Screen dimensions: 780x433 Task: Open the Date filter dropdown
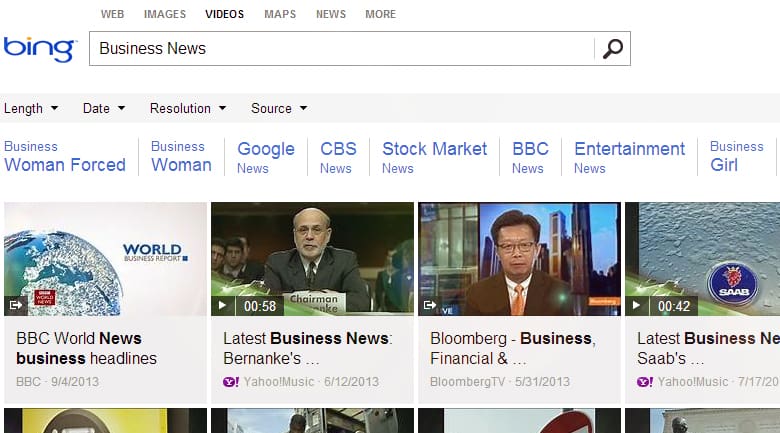coord(104,108)
